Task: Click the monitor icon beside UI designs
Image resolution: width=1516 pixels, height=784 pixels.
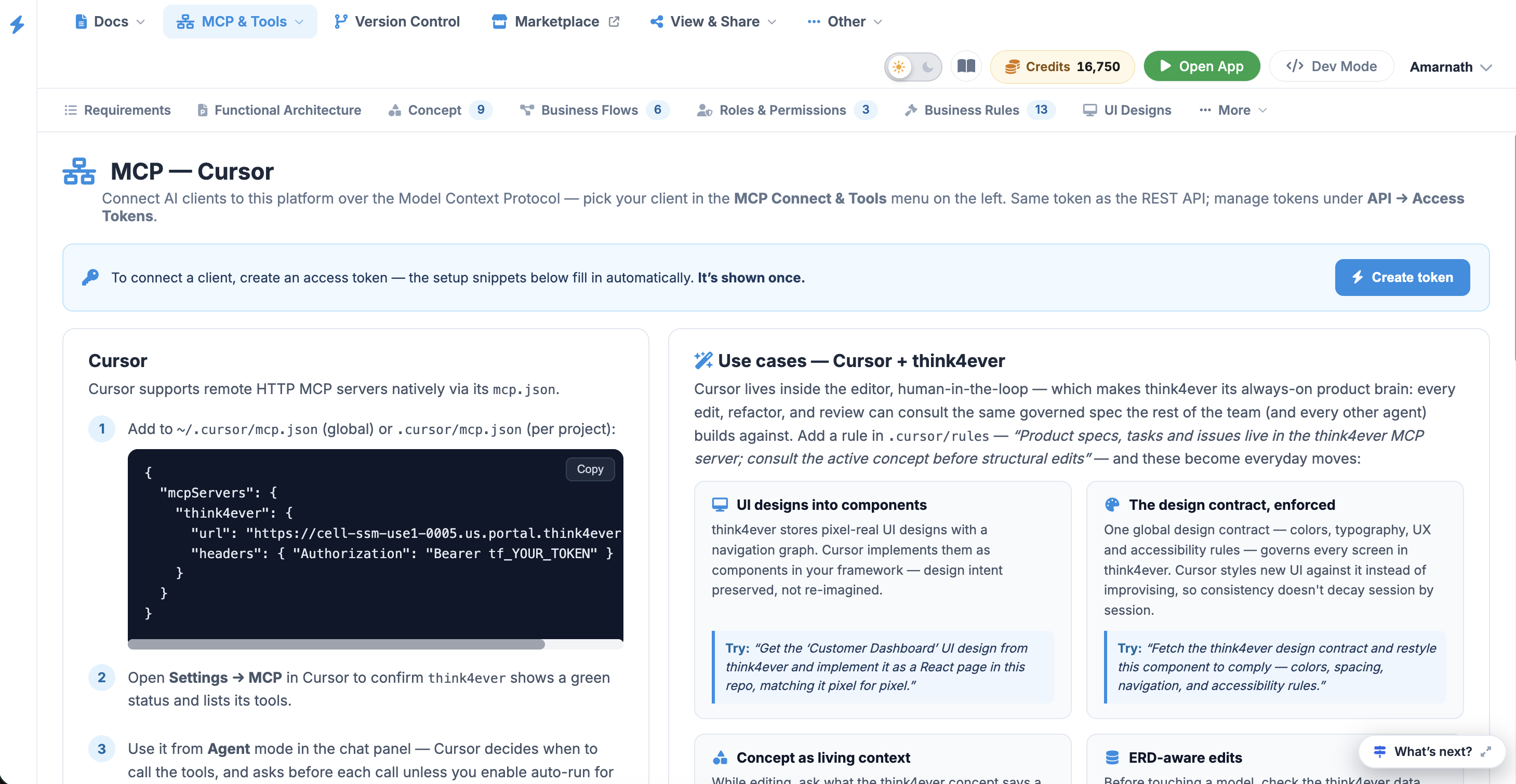Action: point(720,505)
